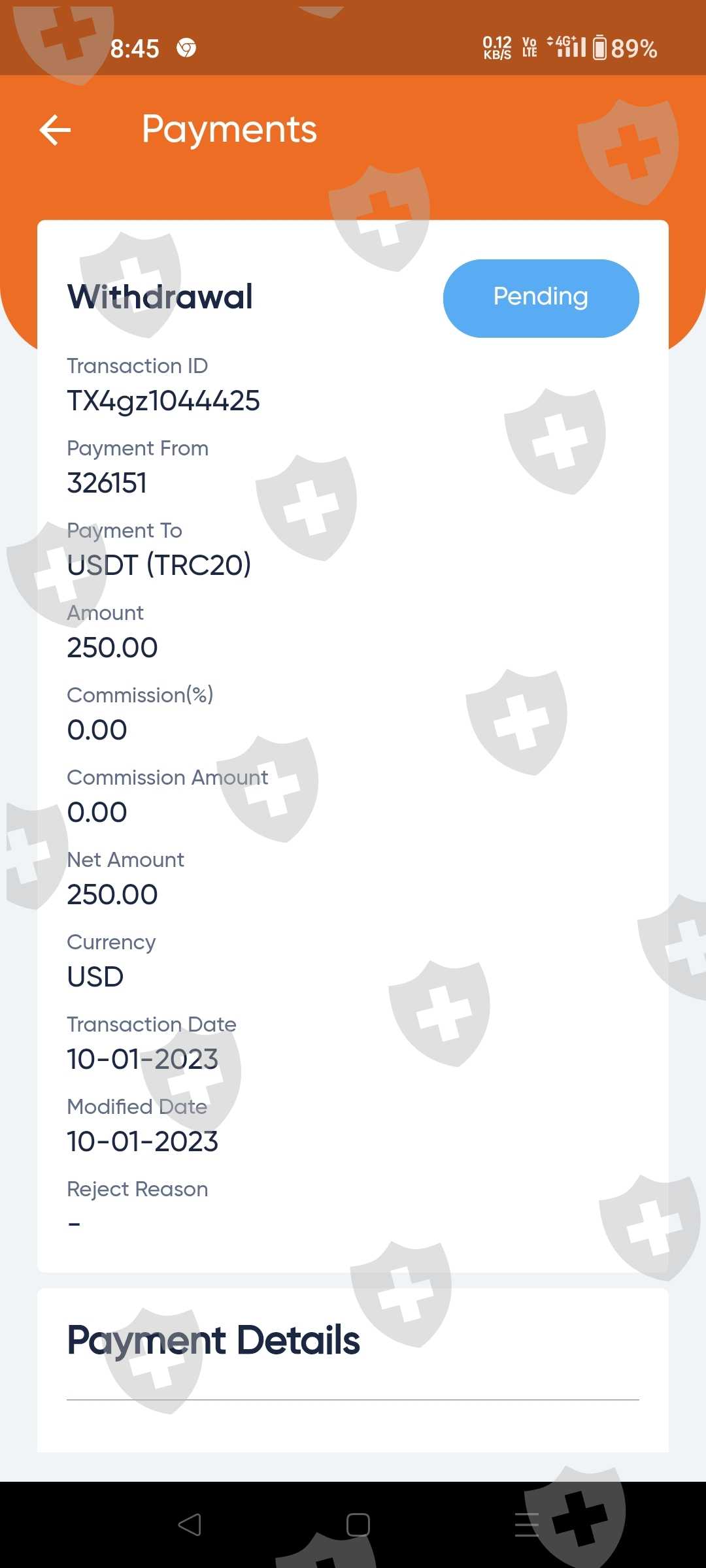This screenshot has width=706, height=1568.
Task: Tap the Chrome icon in status bar
Action: click(186, 48)
